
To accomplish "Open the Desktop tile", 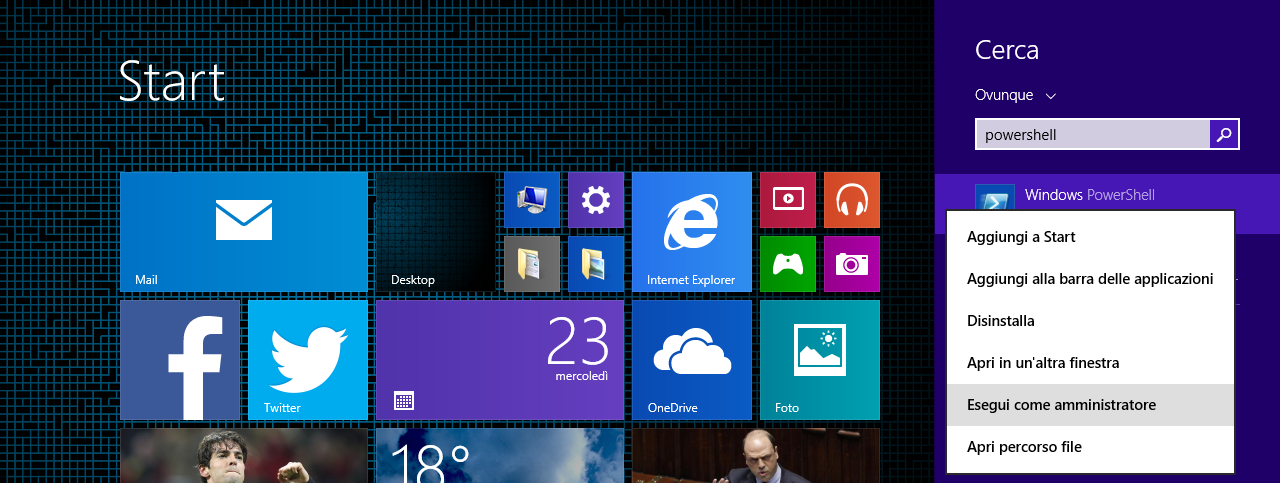I will pos(436,232).
